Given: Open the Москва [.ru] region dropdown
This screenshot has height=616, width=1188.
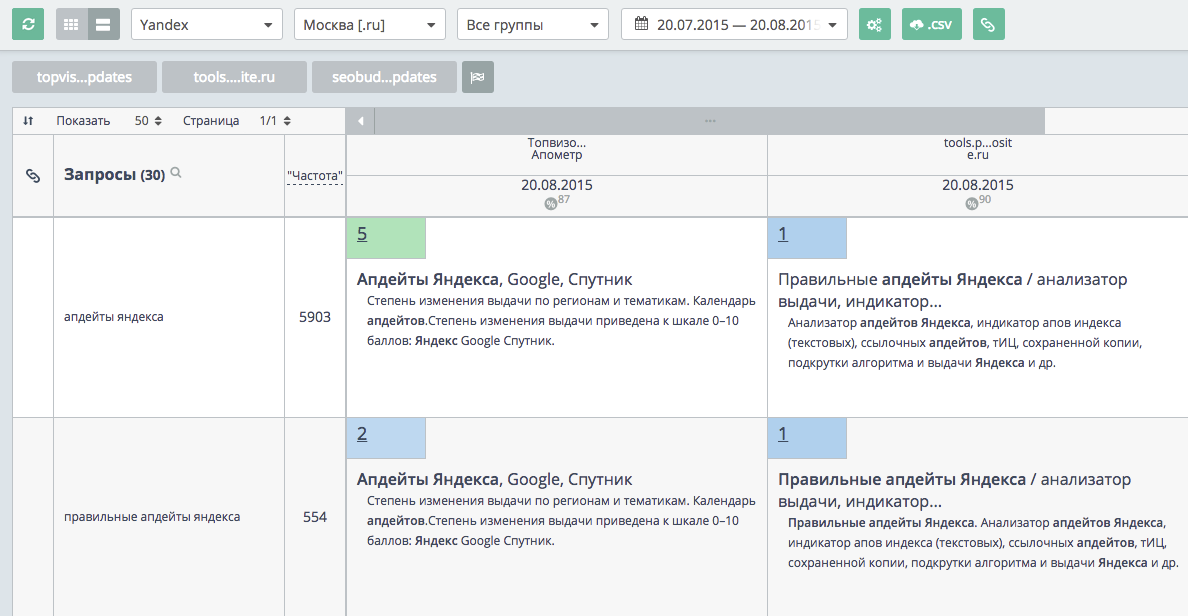Looking at the screenshot, I should 369,24.
